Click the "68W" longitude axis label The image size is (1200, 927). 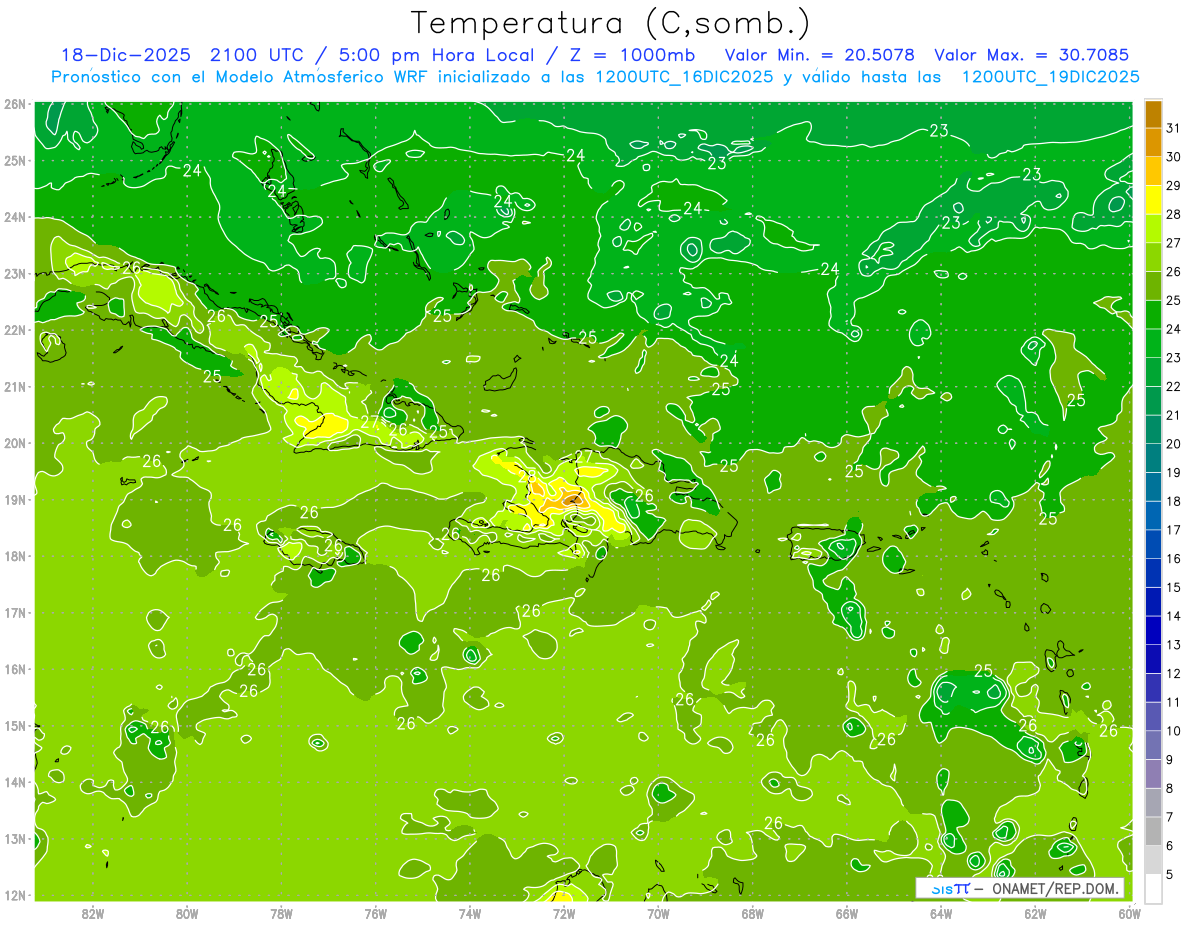[752, 913]
